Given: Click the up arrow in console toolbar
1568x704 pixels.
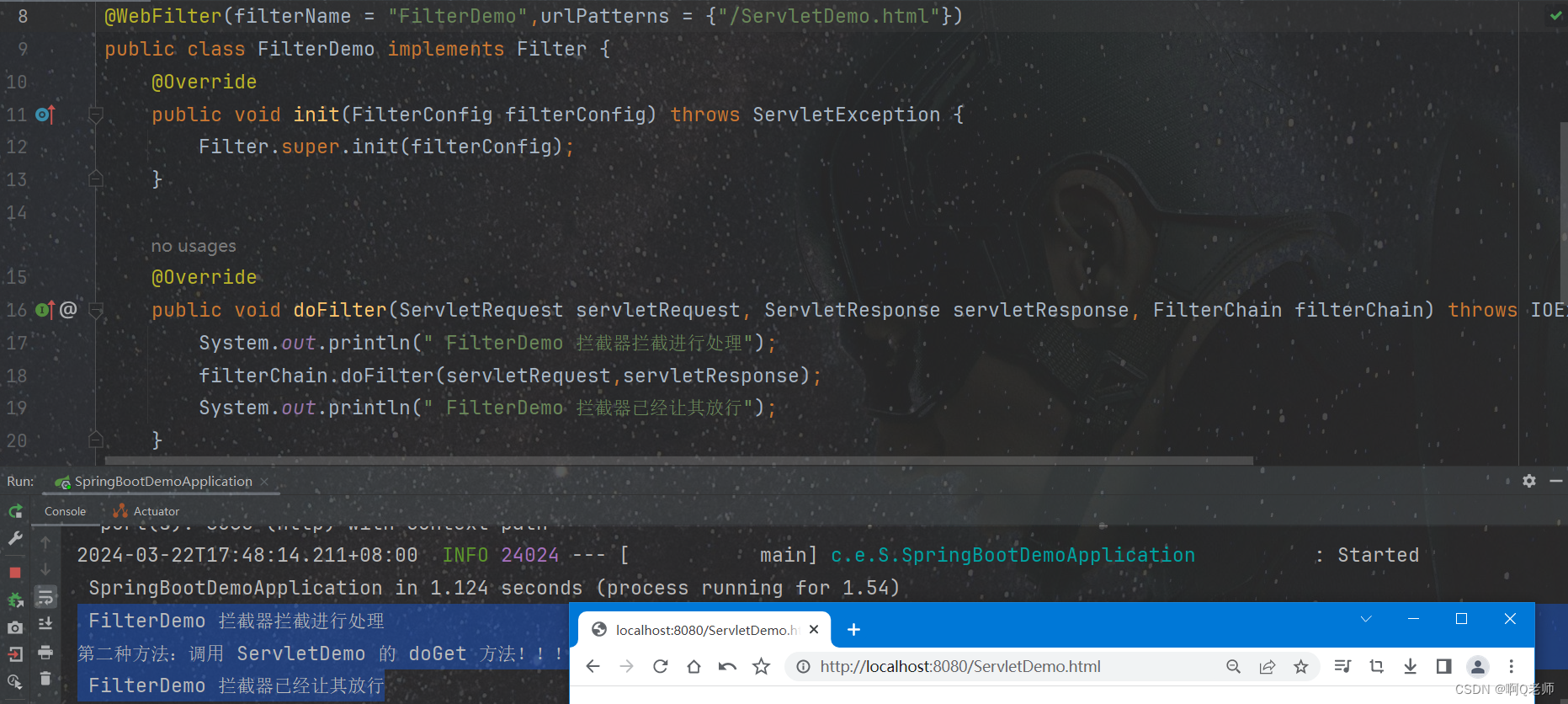Looking at the screenshot, I should (x=45, y=542).
